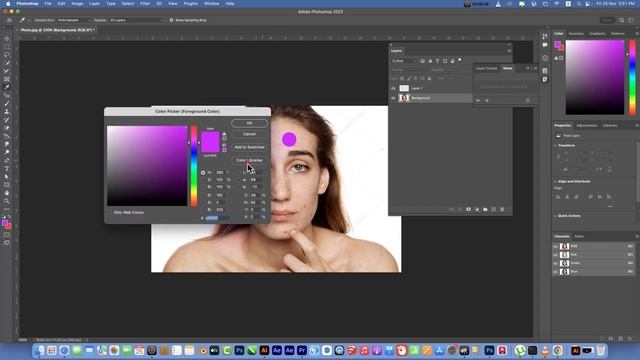This screenshot has width=640, height=360.
Task: Open the Window menu
Action: click(x=211, y=4)
